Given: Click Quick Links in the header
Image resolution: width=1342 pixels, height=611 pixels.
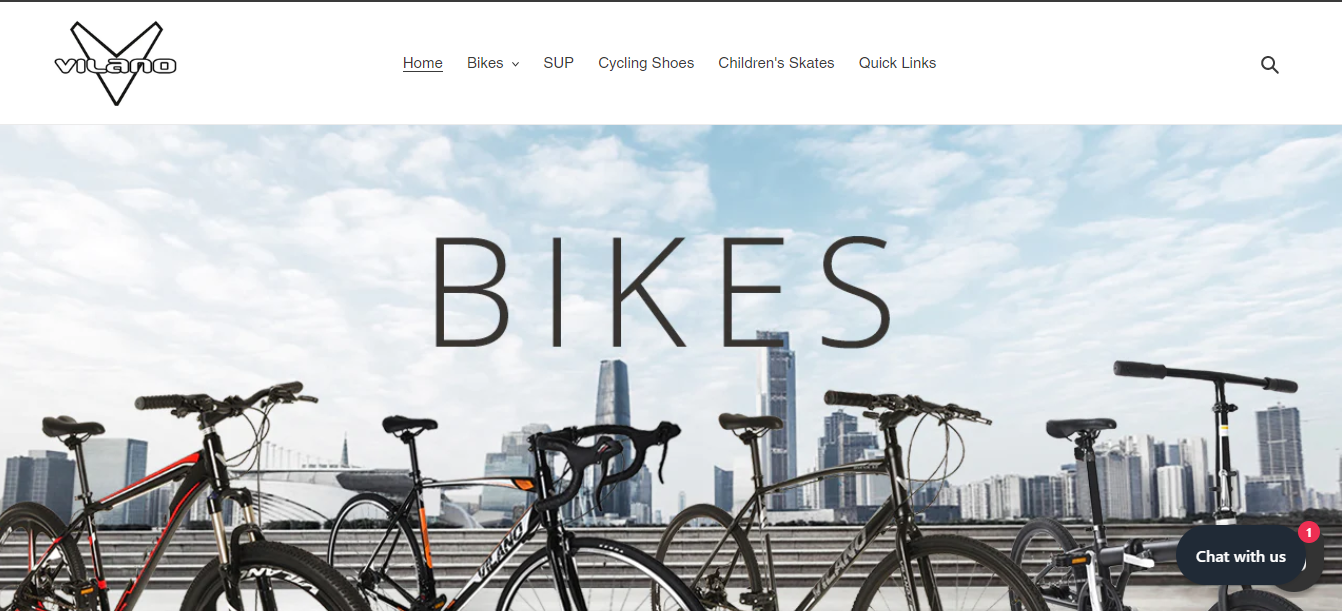Looking at the screenshot, I should click(x=897, y=63).
